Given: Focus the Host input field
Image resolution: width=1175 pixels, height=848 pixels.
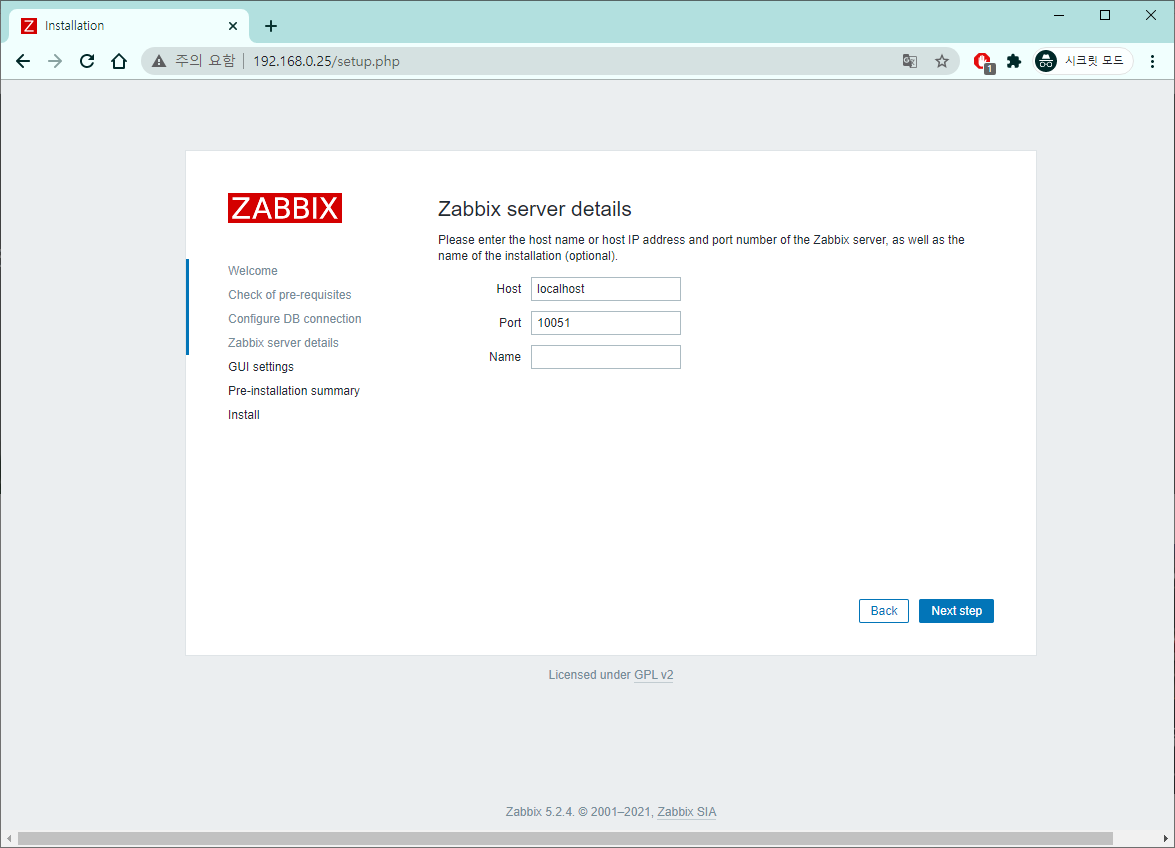Looking at the screenshot, I should point(605,289).
